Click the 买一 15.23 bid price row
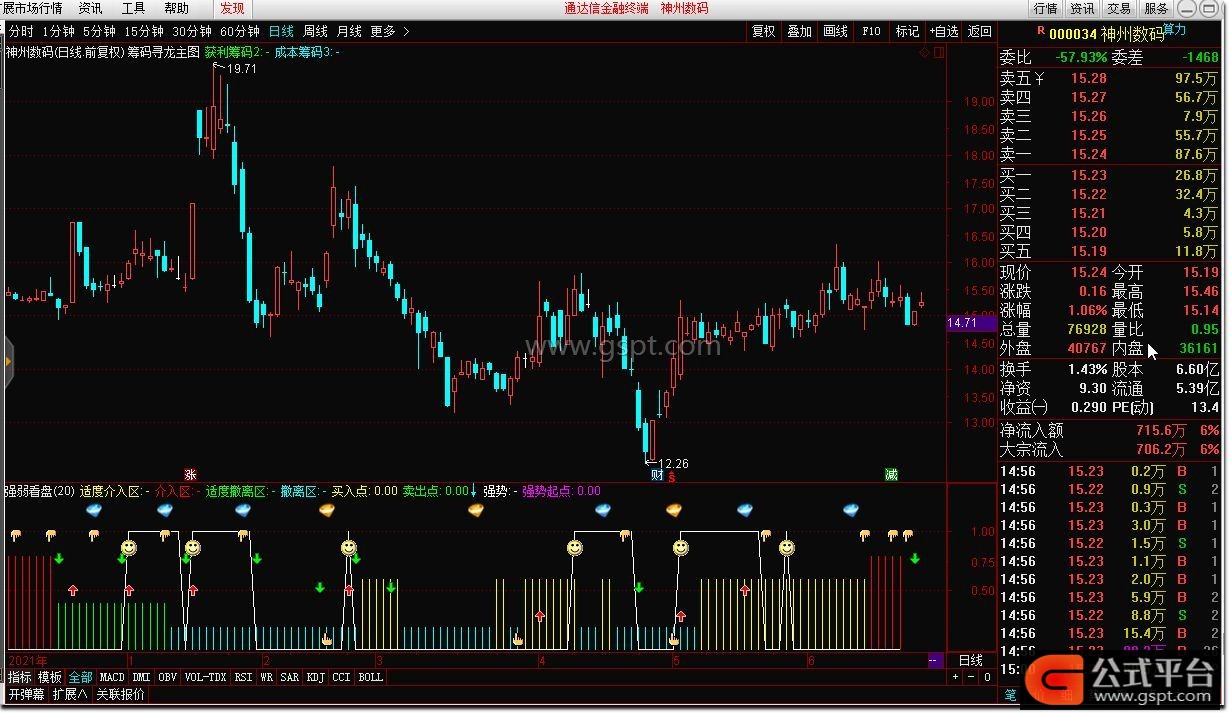 [x=1109, y=175]
